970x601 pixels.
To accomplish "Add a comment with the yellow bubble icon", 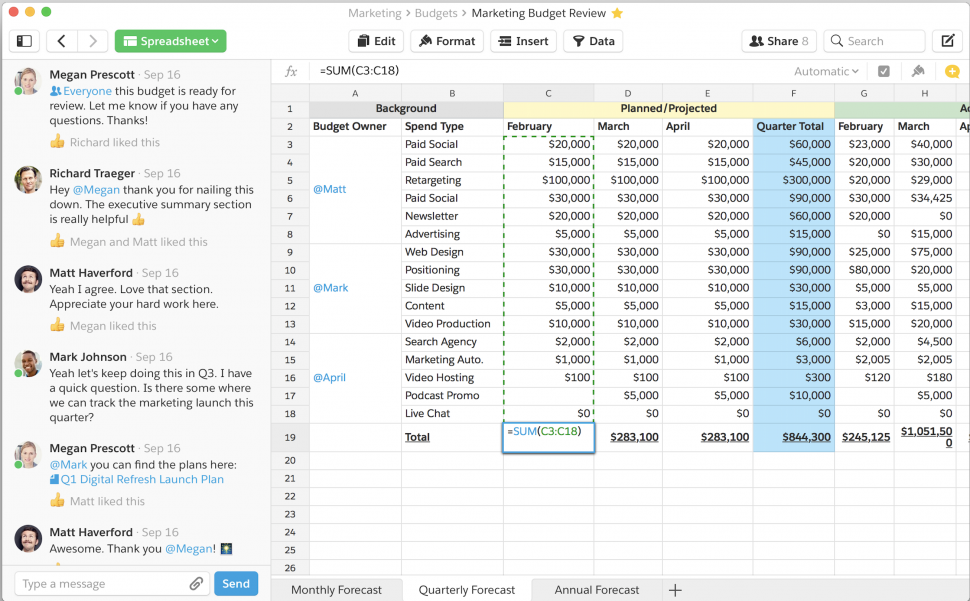I will pos(953,72).
